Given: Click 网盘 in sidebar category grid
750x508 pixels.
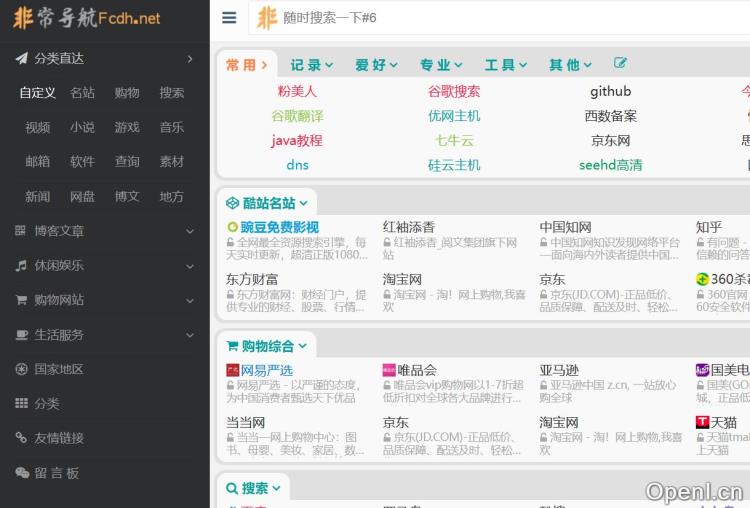Looking at the screenshot, I should [82, 196].
